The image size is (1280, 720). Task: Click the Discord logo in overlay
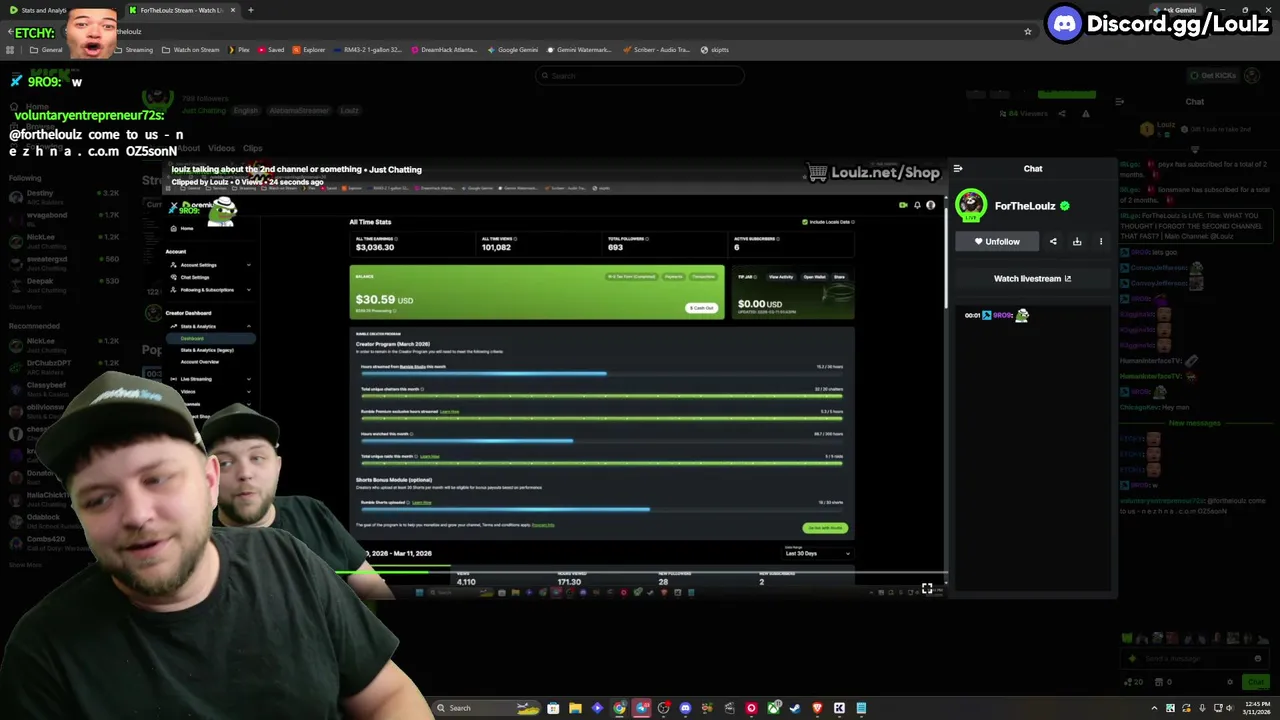1065,23
